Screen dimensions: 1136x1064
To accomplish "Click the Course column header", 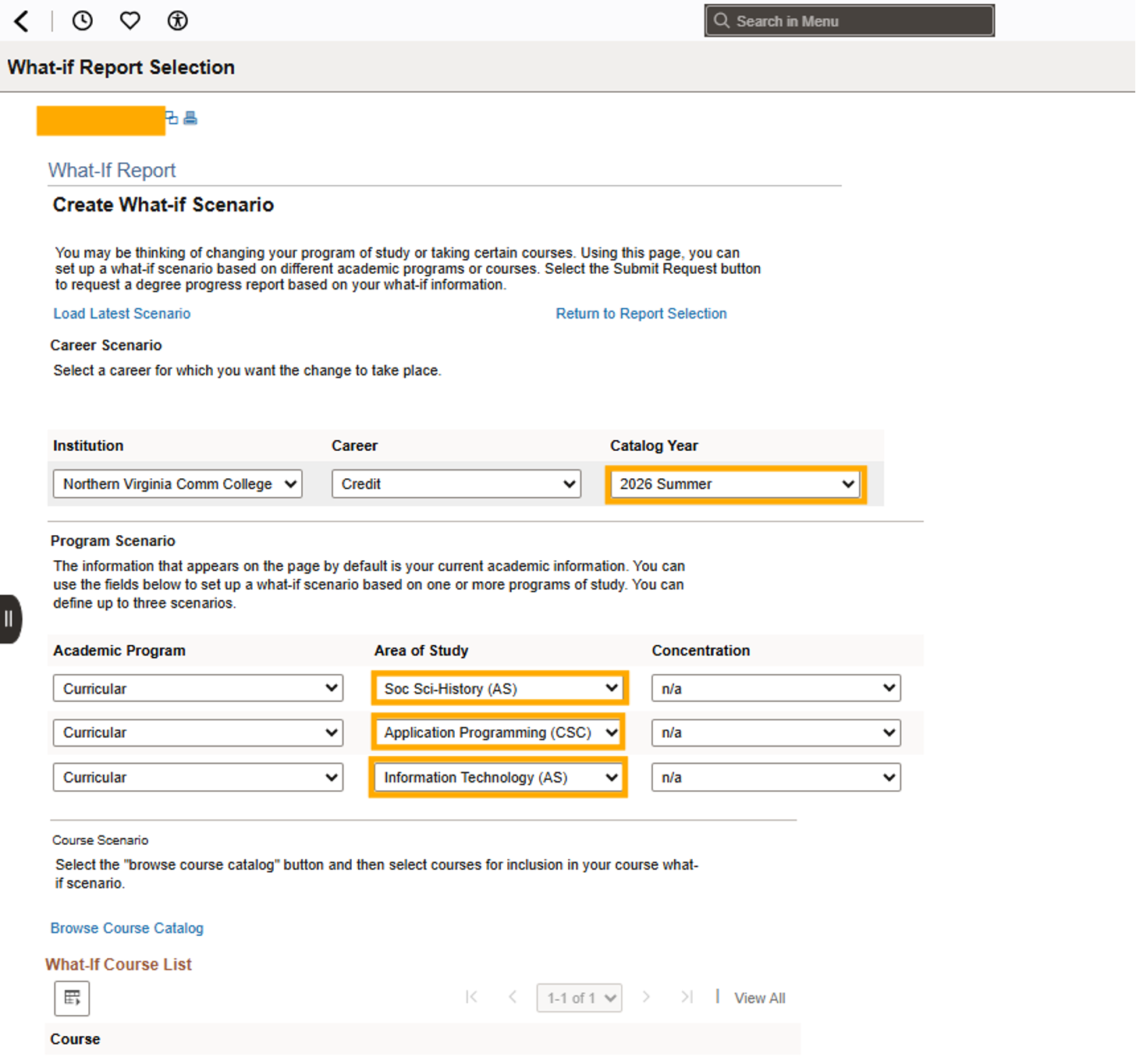I will (x=76, y=1039).
